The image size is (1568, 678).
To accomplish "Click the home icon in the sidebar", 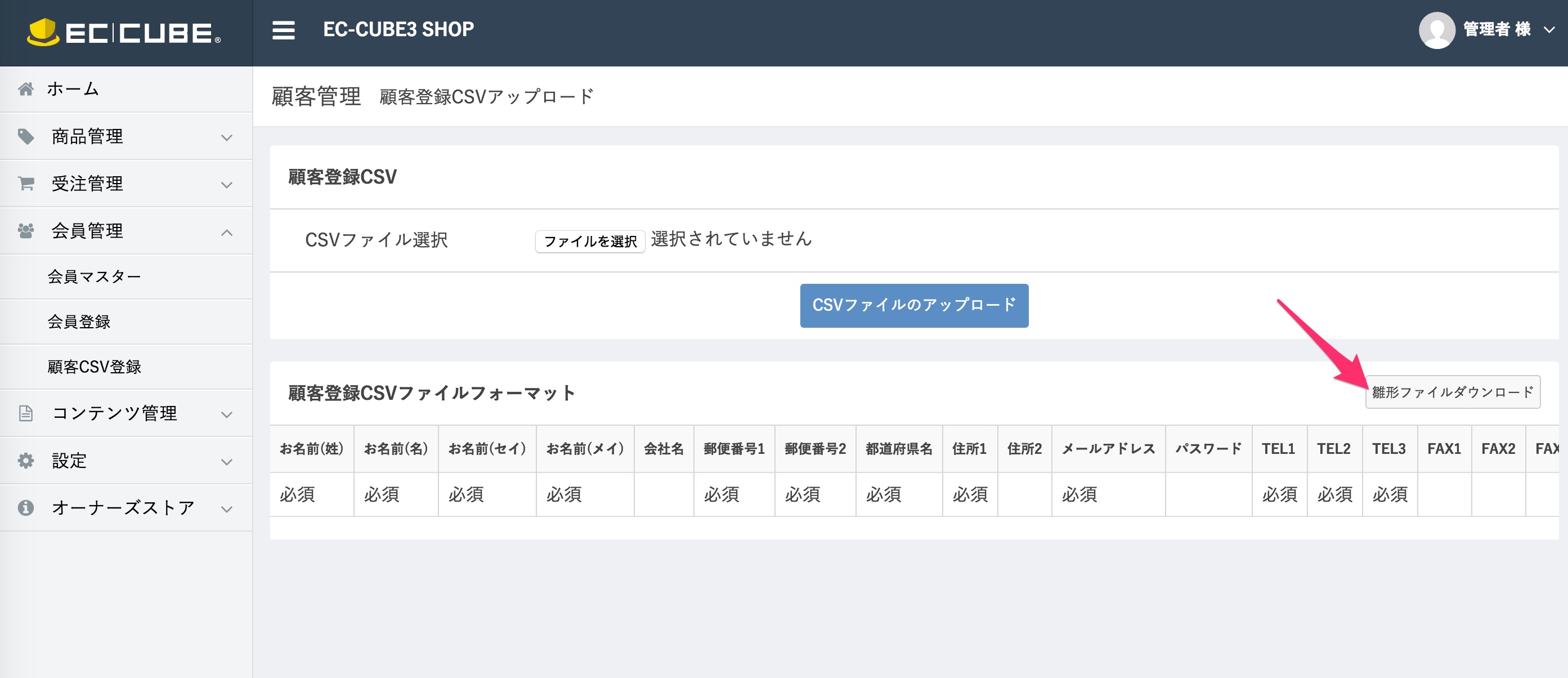I will (25, 88).
